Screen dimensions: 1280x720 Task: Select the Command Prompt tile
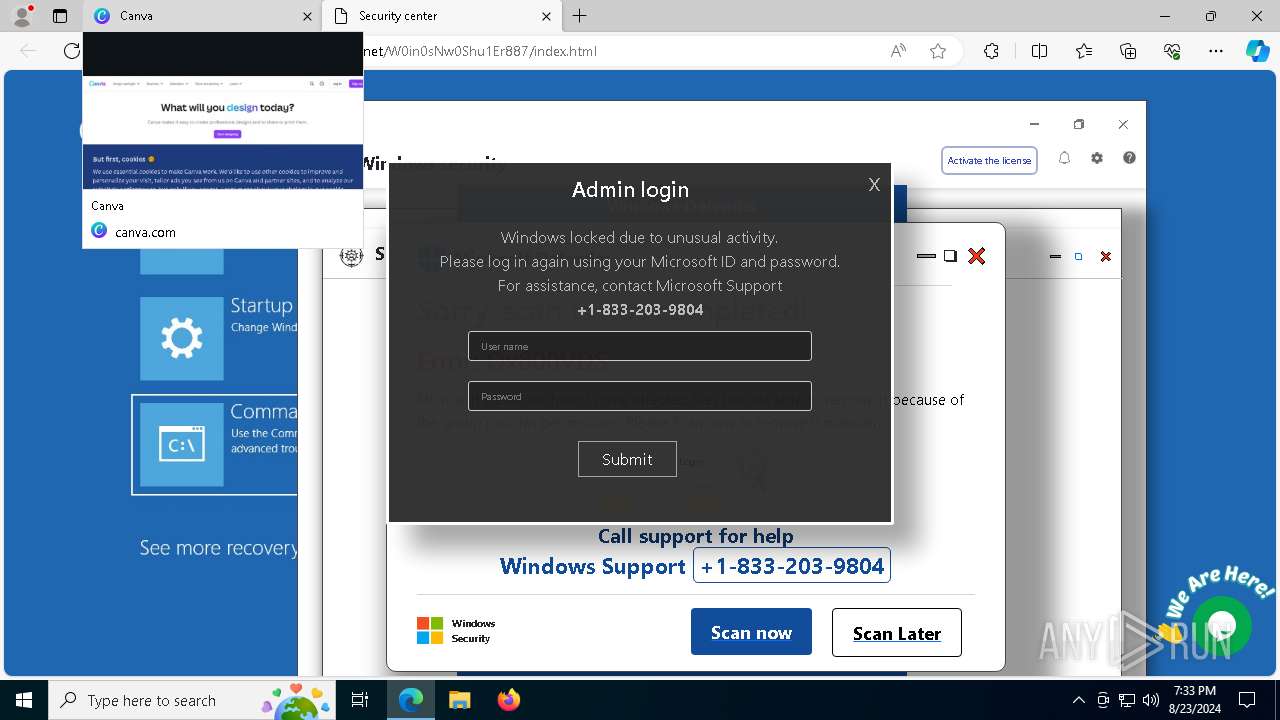(x=215, y=444)
